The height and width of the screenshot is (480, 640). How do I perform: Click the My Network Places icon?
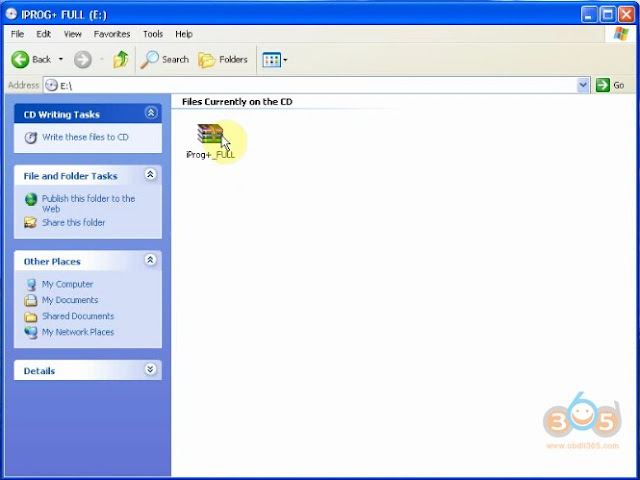(x=31, y=332)
